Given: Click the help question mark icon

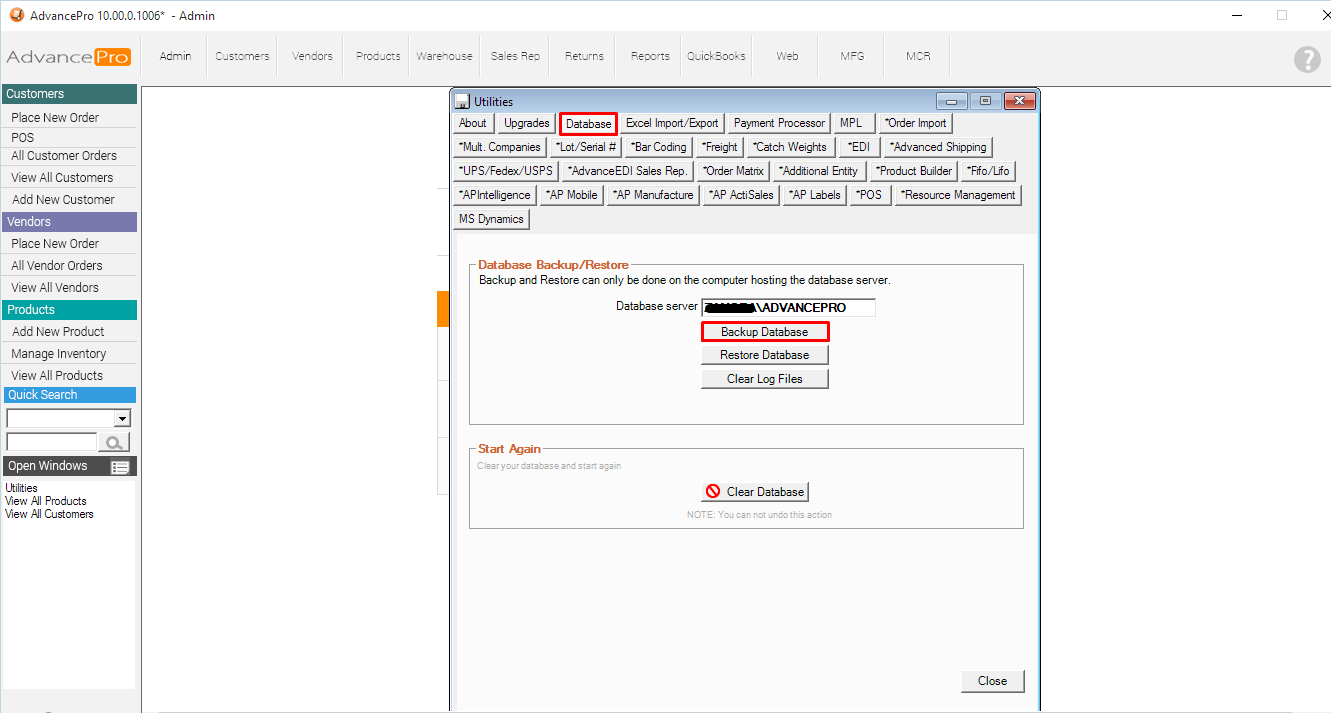Looking at the screenshot, I should 1307,59.
